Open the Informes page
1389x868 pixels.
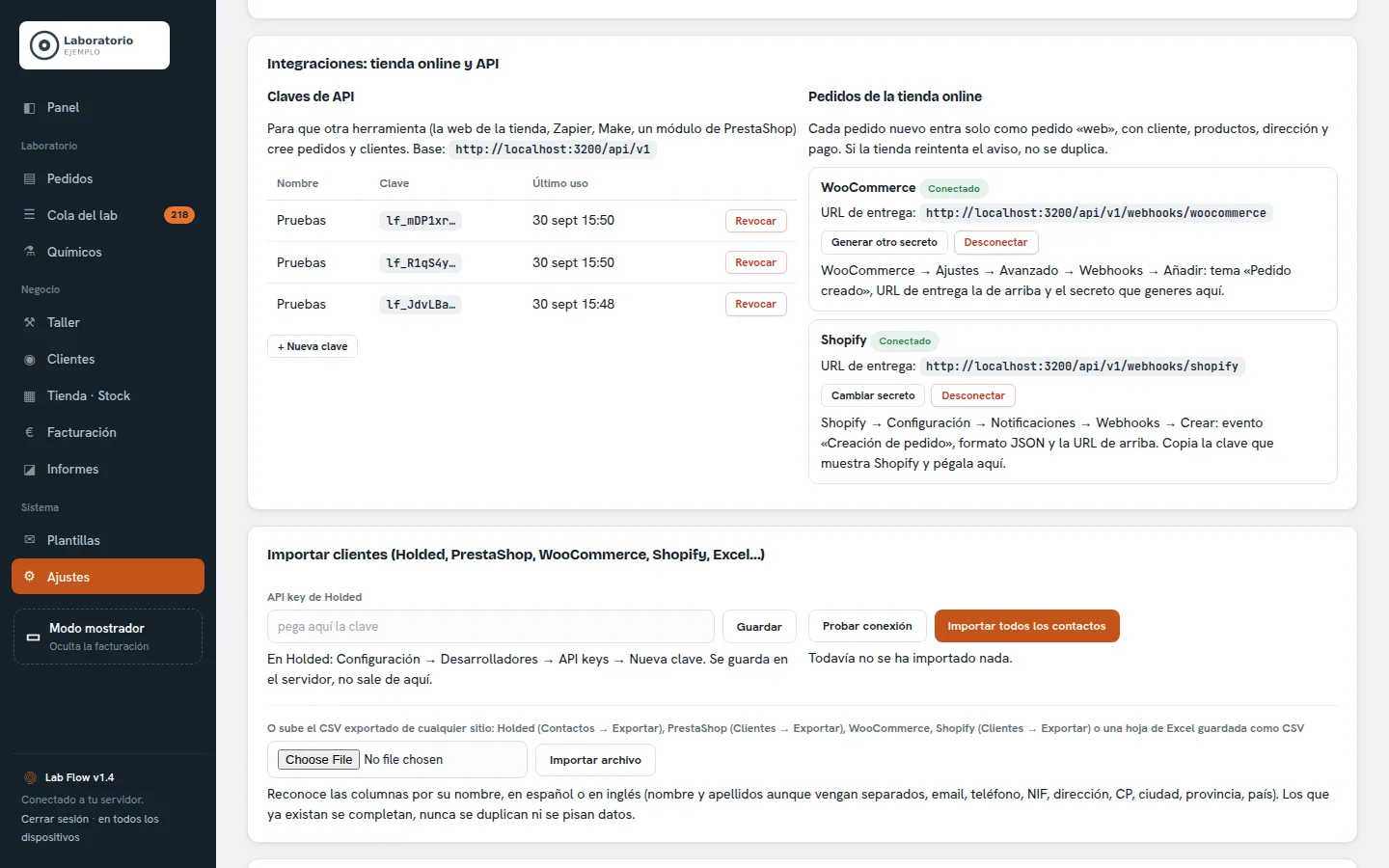tap(108, 470)
